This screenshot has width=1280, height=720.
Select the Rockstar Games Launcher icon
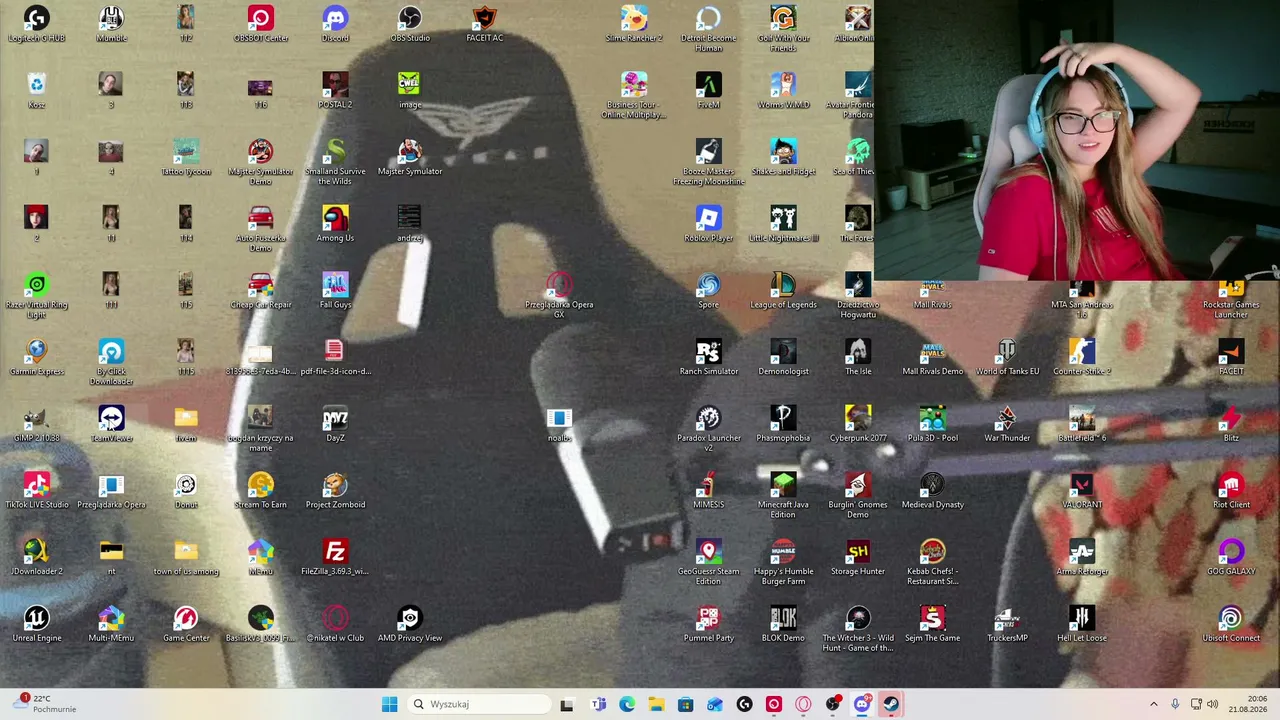pos(1231,296)
